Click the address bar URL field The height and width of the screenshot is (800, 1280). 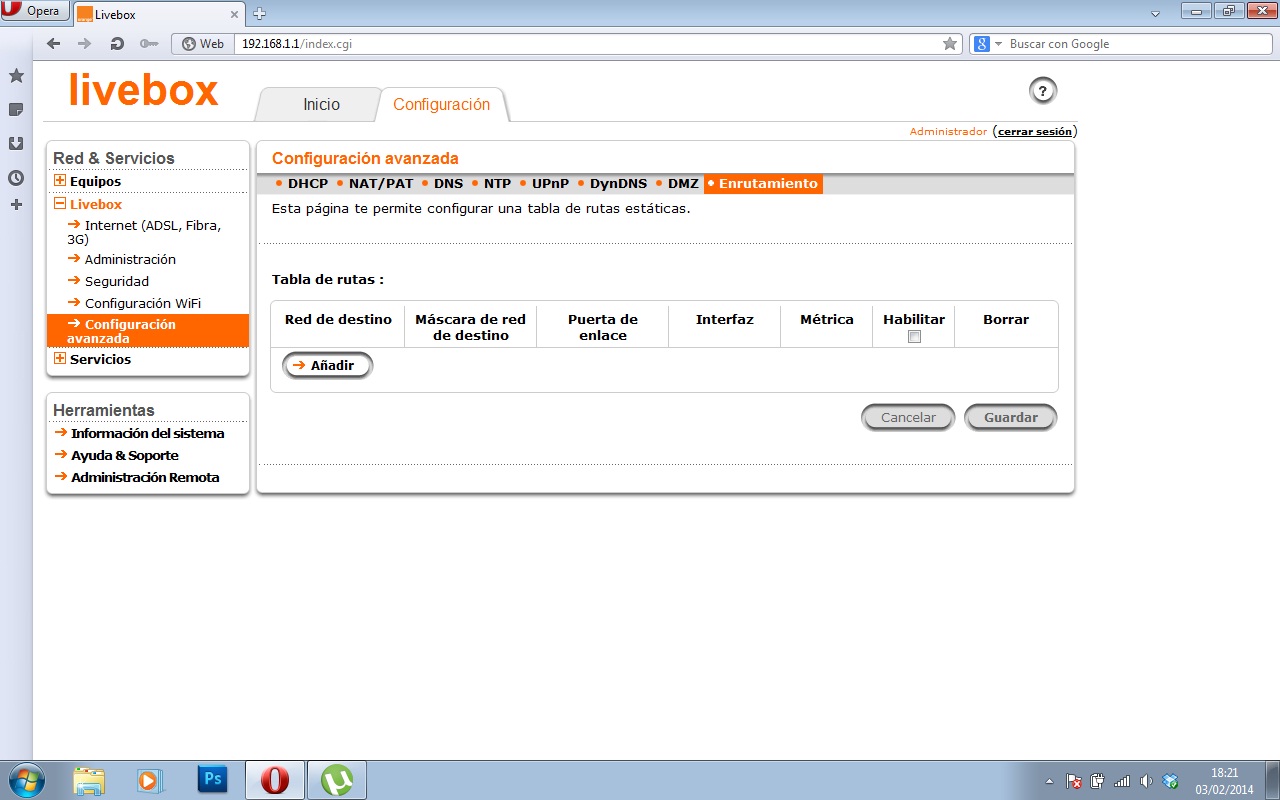pyautogui.click(x=580, y=44)
